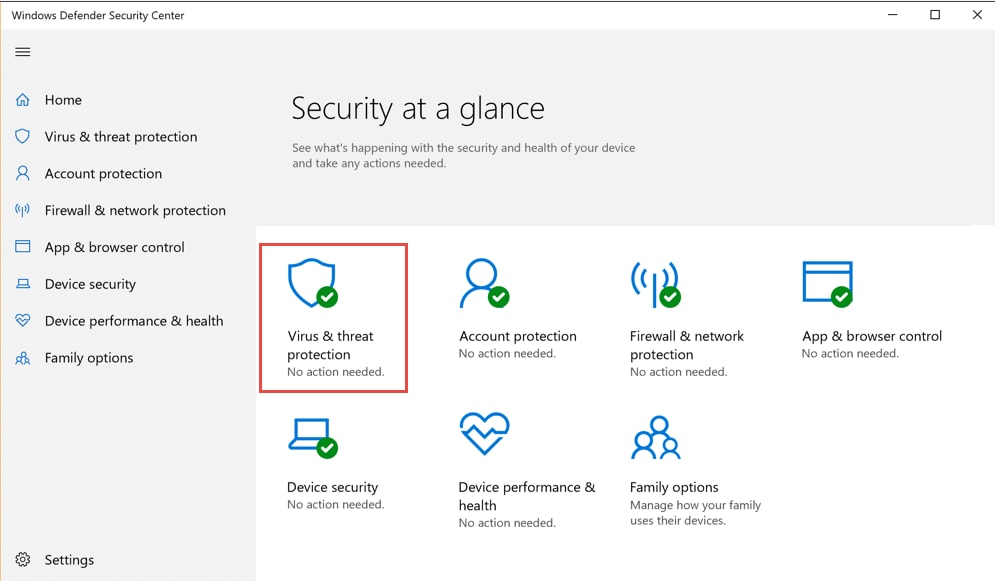The width and height of the screenshot is (995, 581).
Task: Open the App & browser control window tile icon
Action: [x=827, y=284]
